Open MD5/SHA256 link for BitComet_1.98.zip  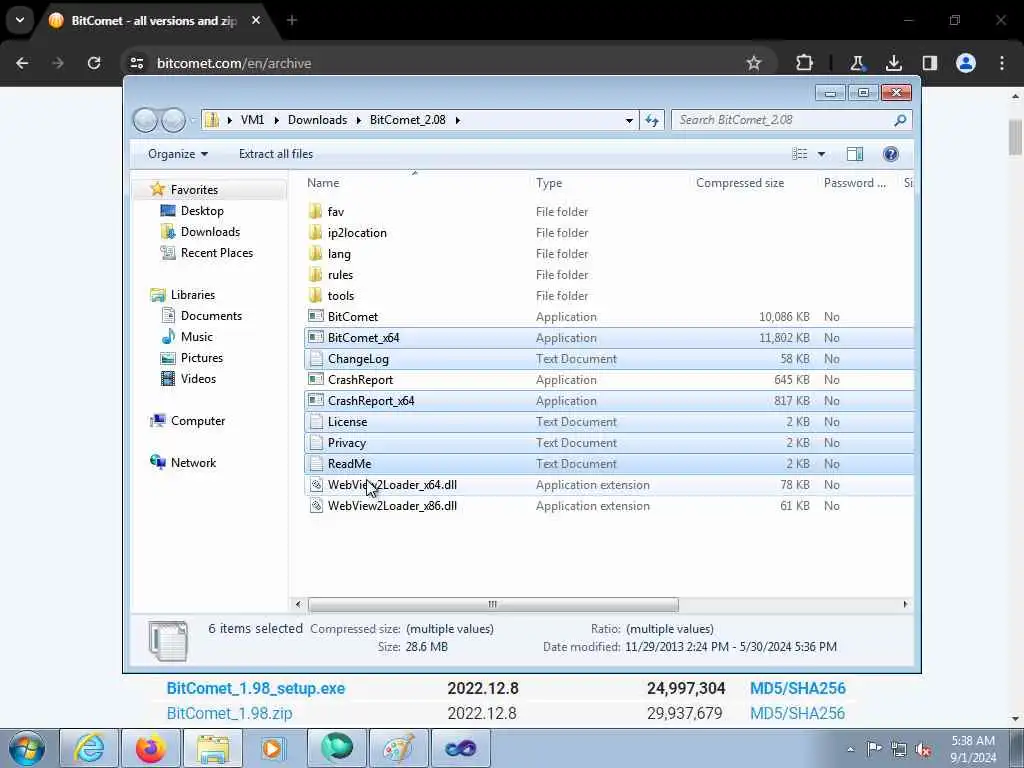point(797,713)
